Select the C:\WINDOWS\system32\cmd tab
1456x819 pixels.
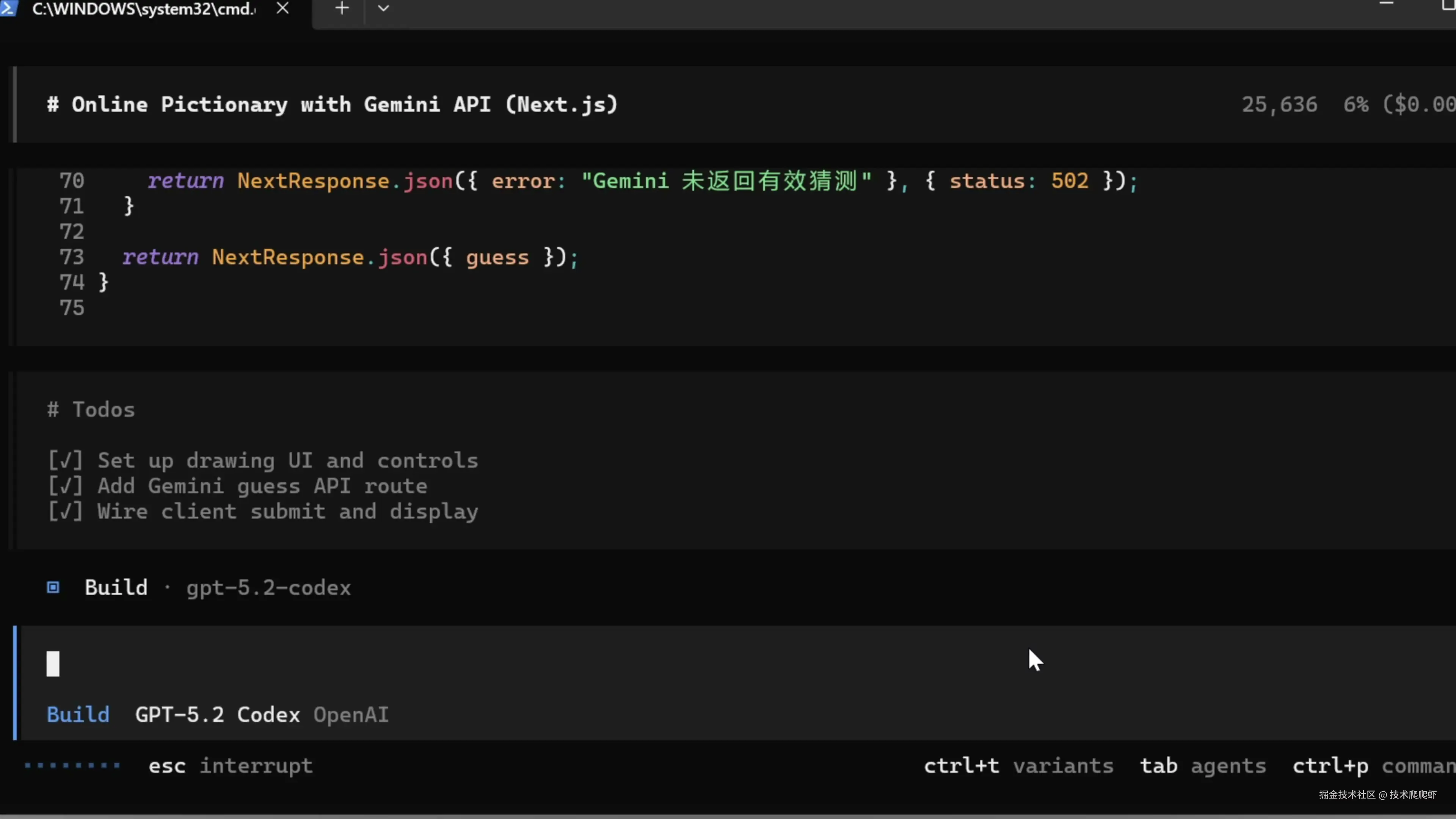[144, 9]
